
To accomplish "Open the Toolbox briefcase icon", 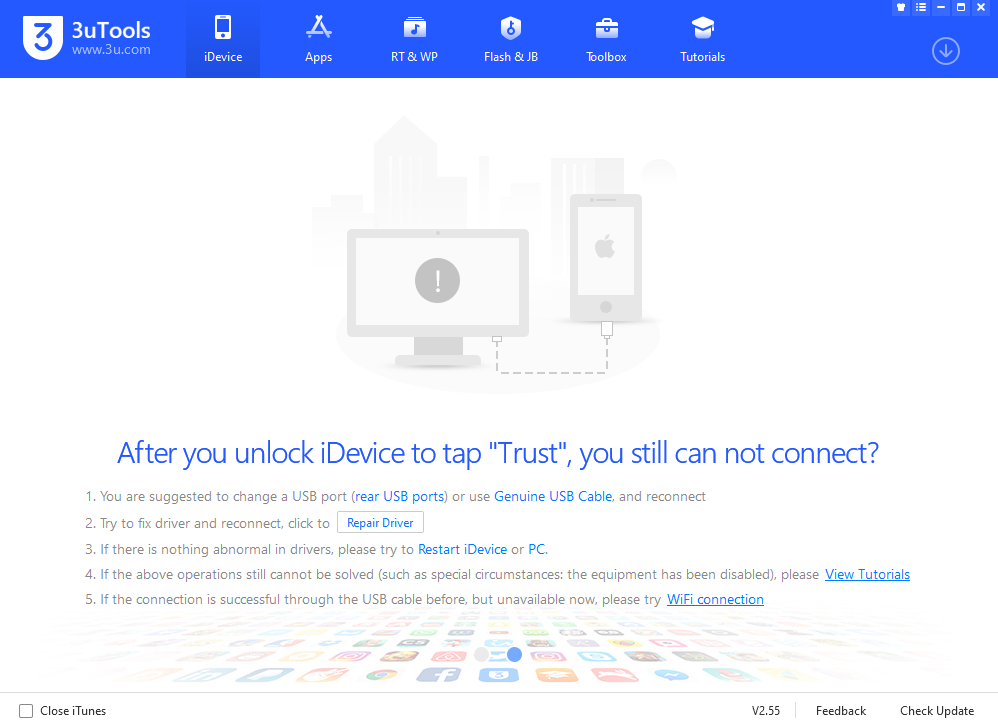I will point(607,28).
